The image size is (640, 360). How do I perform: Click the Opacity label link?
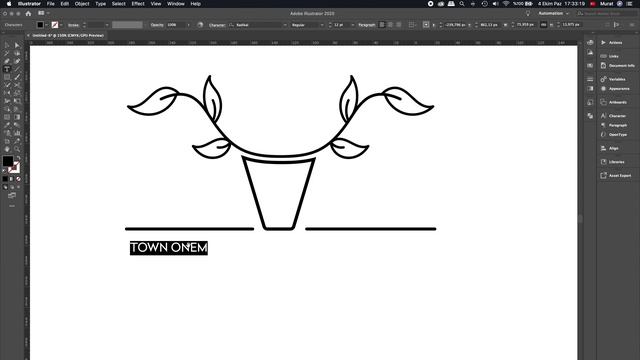(x=157, y=25)
